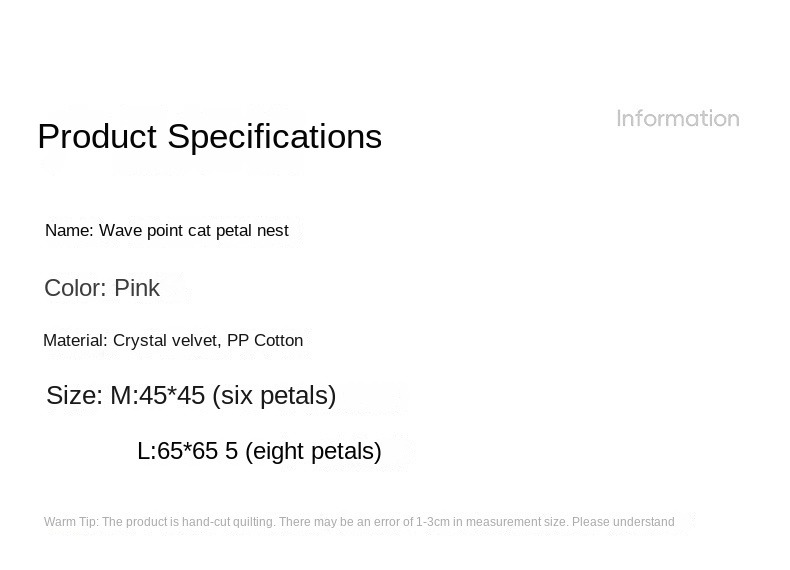This screenshot has height=570, width=790.
Task: Click the "Material:" field label
Action: point(76,341)
